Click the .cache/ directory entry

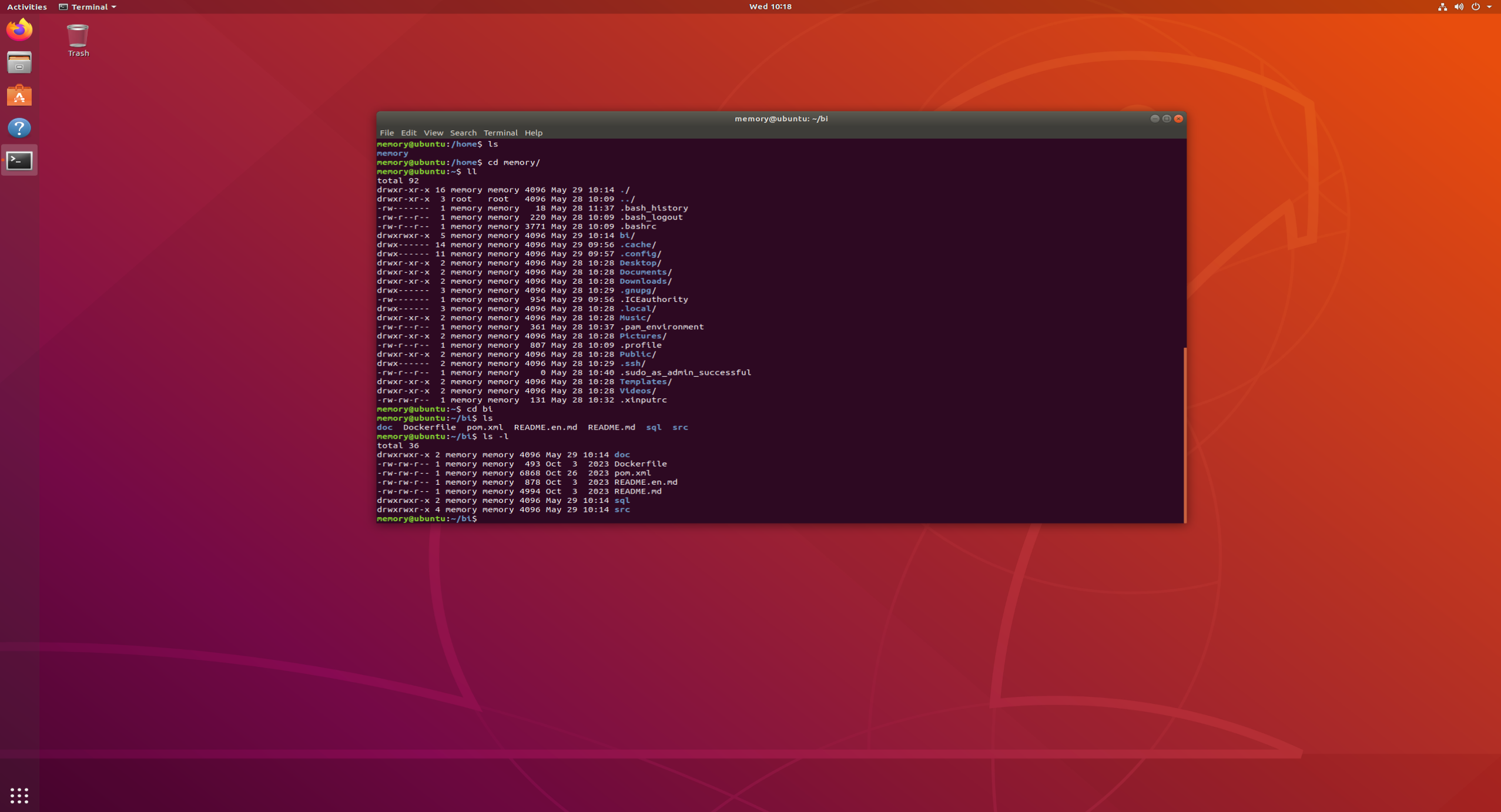pyautogui.click(x=638, y=244)
